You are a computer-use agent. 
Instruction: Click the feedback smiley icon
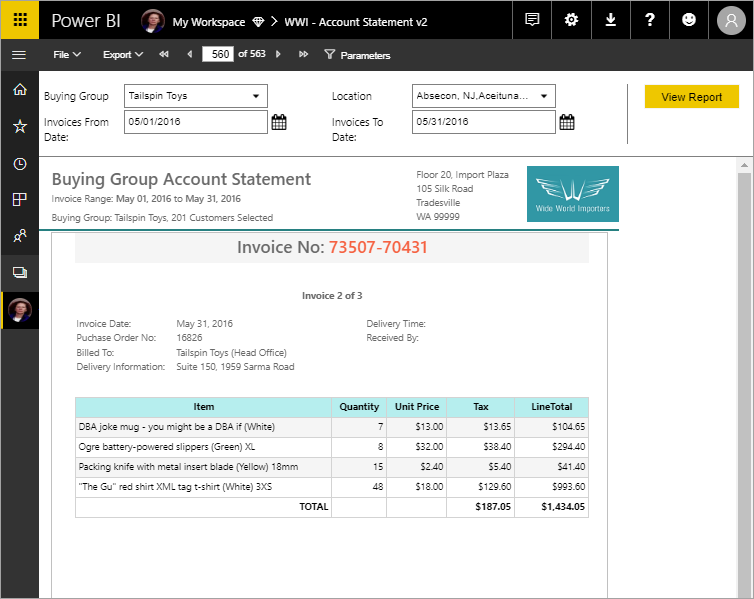tap(690, 20)
